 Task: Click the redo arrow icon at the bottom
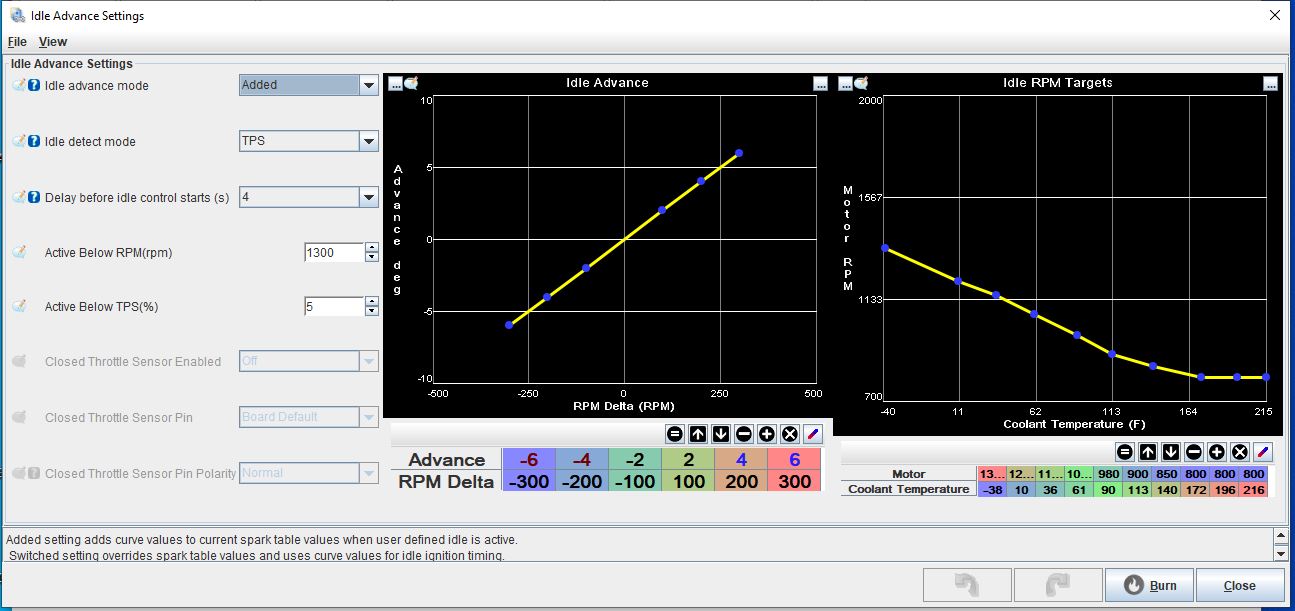[1057, 585]
